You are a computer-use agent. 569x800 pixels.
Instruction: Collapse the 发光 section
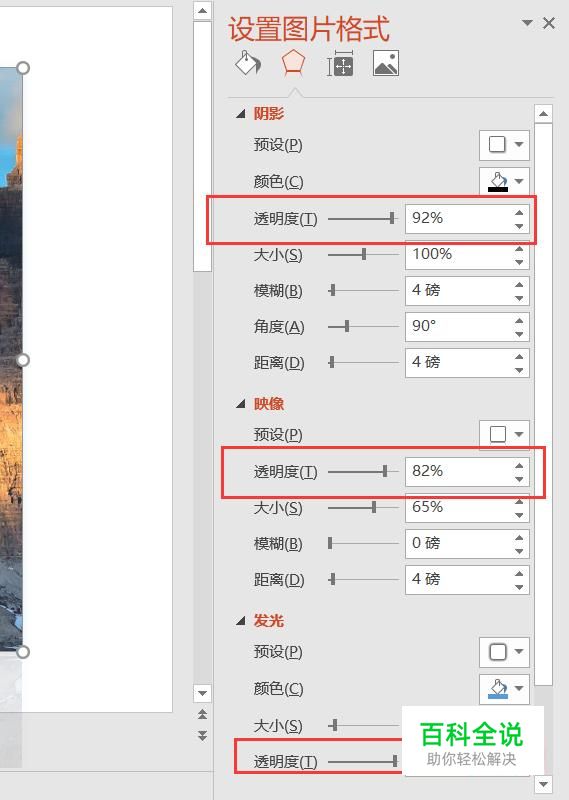240,621
